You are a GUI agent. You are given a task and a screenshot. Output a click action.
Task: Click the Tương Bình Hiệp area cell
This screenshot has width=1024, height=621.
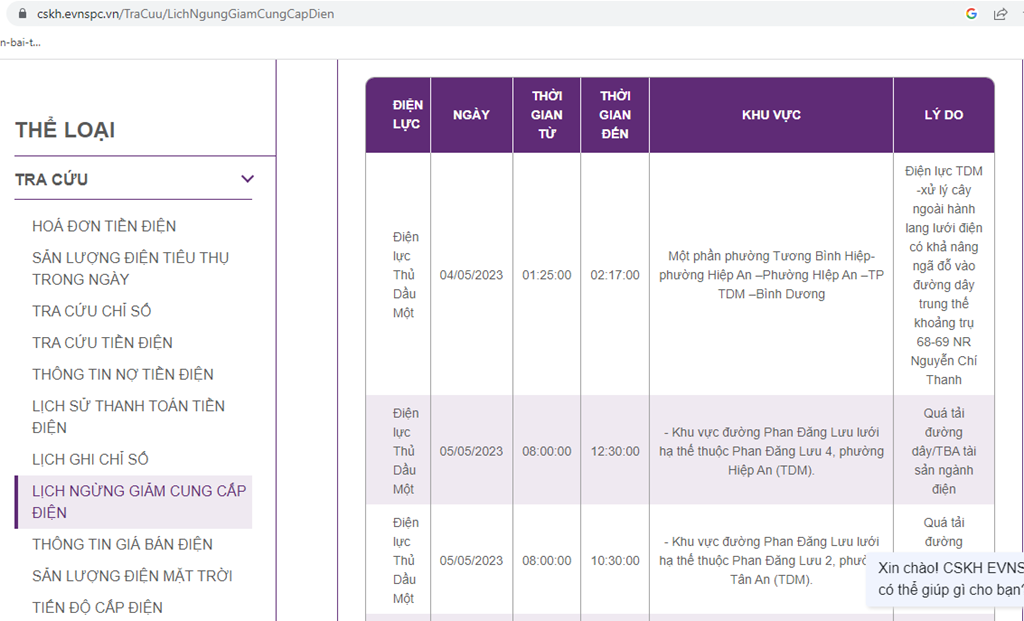click(x=771, y=275)
